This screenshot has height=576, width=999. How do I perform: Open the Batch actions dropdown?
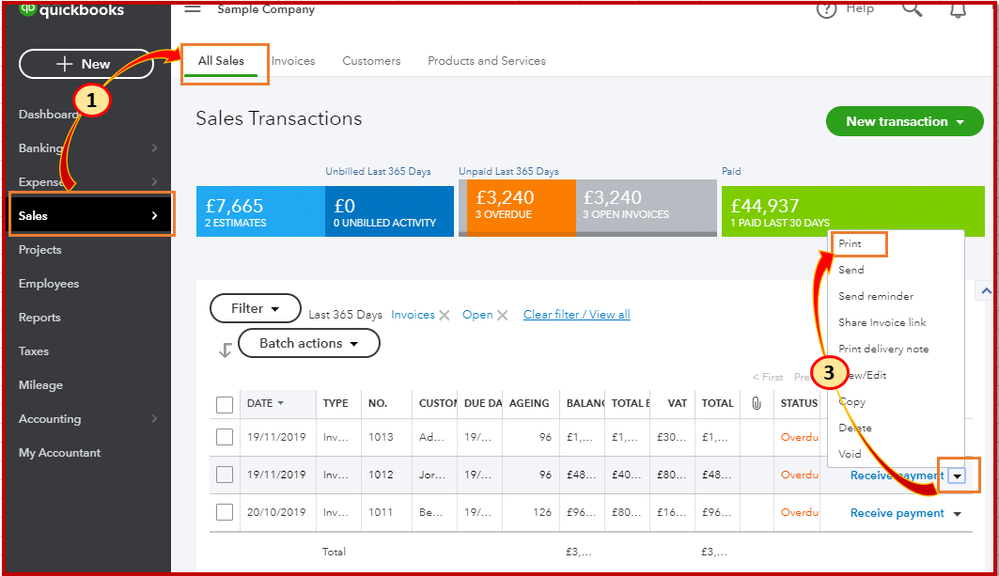tap(309, 343)
